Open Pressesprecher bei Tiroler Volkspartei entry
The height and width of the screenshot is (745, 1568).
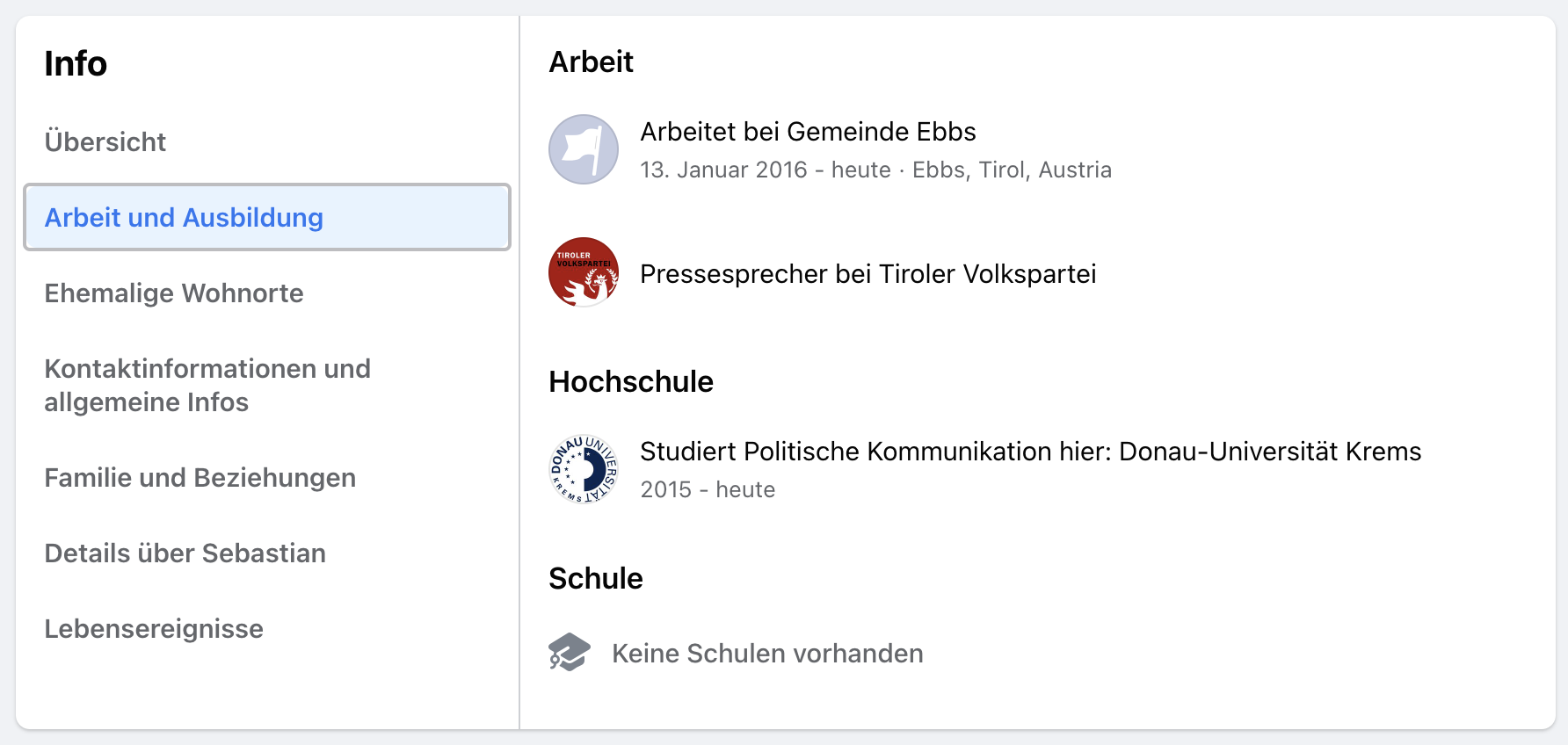(x=867, y=274)
